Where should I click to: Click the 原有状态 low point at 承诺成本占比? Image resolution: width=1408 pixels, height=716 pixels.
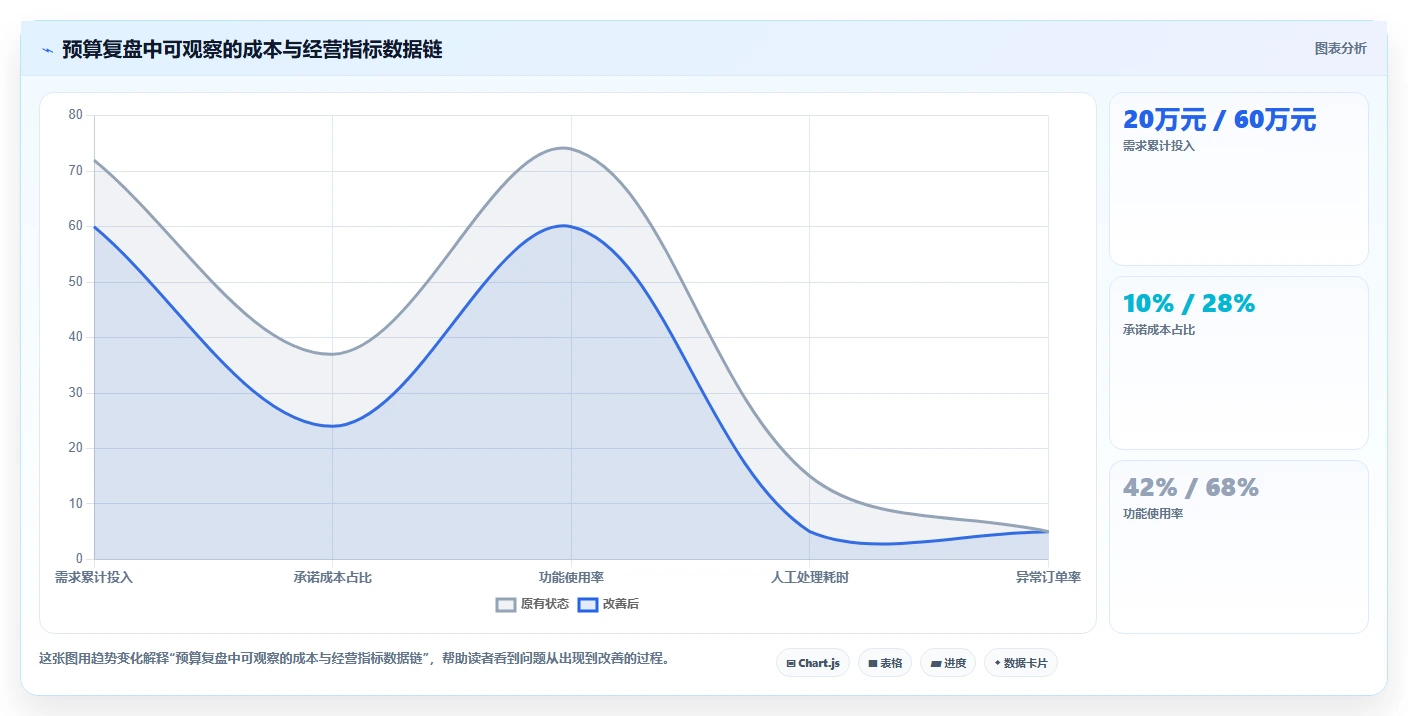[x=332, y=354]
